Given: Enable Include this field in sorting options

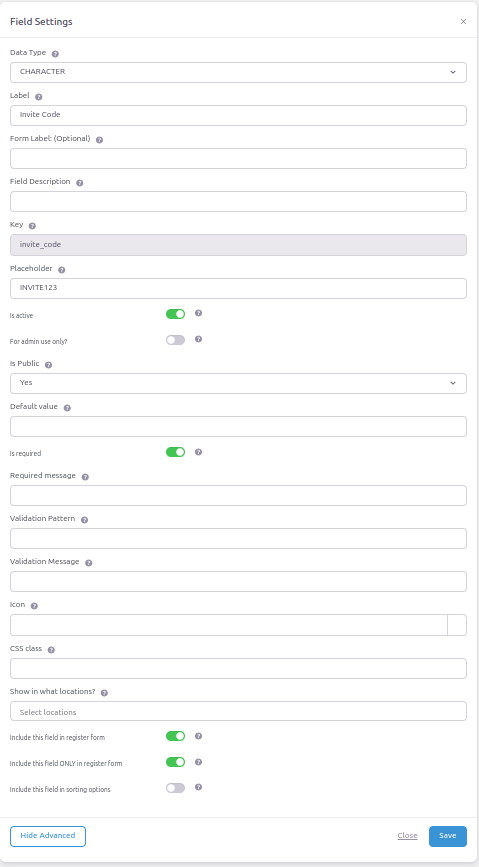Looking at the screenshot, I should pos(175,788).
